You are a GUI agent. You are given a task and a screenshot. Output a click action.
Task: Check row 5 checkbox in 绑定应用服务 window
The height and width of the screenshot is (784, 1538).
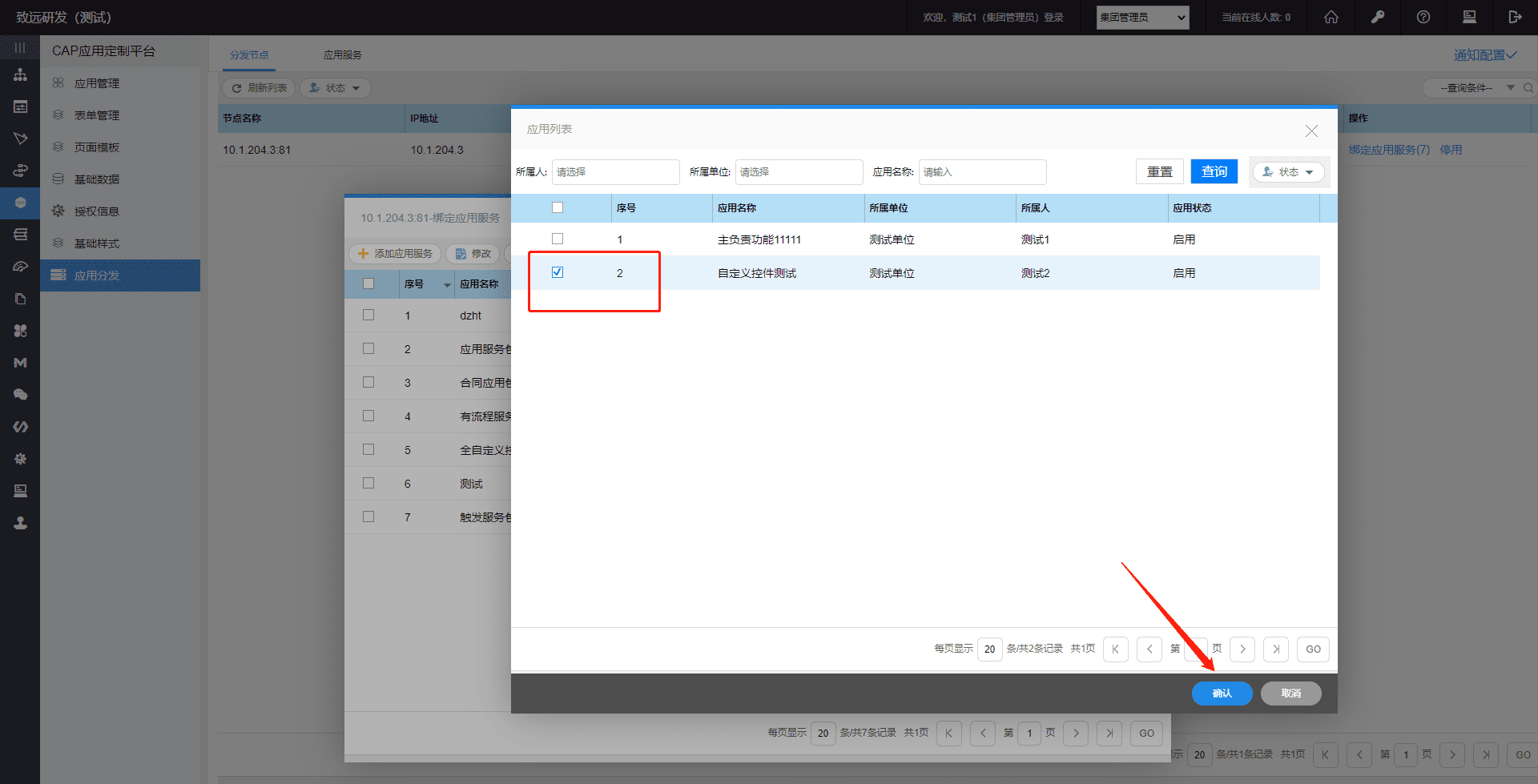pyautogui.click(x=368, y=449)
